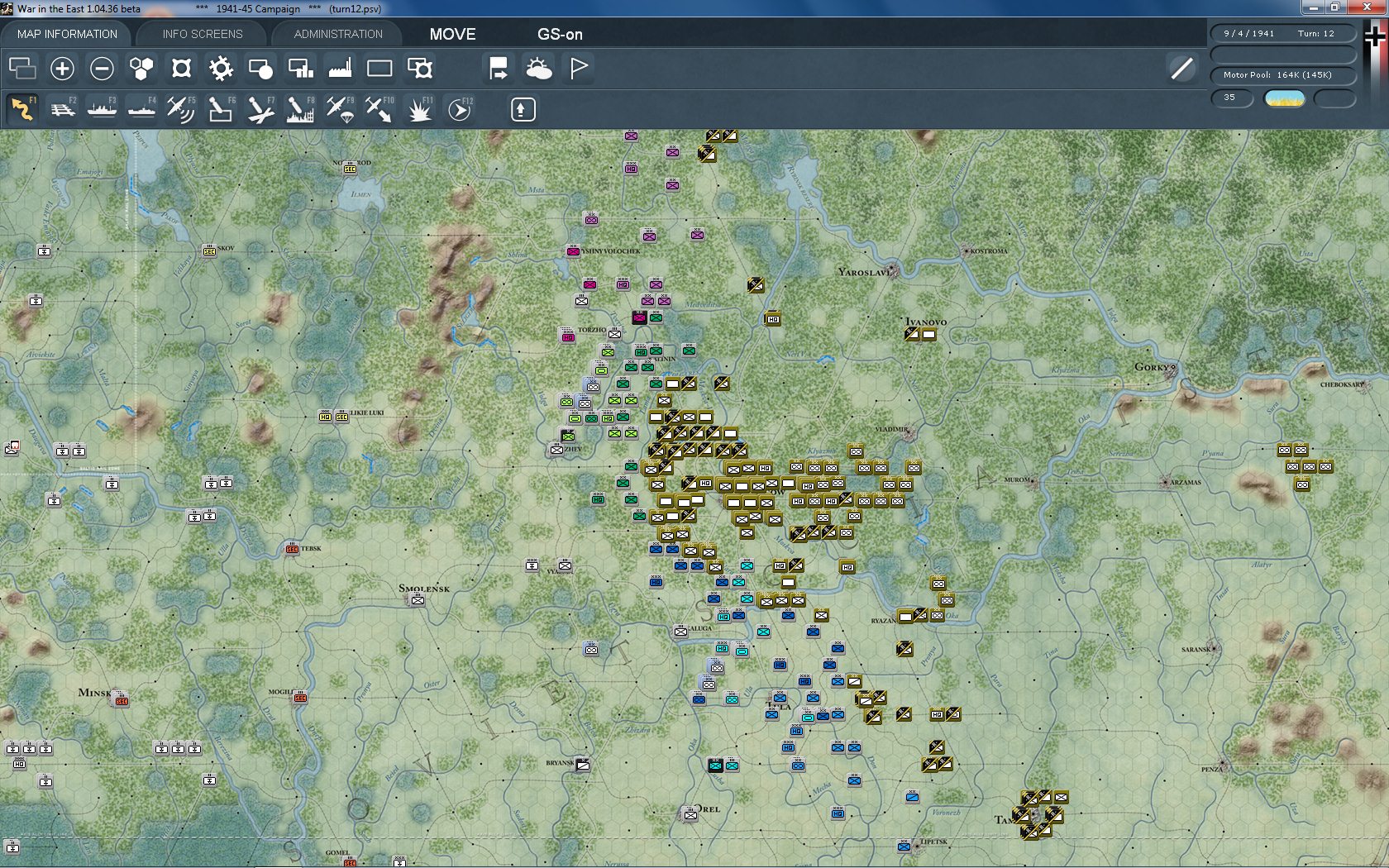This screenshot has width=1389, height=868.
Task: Select the SEC unit at Pskov
Action: coord(209,250)
